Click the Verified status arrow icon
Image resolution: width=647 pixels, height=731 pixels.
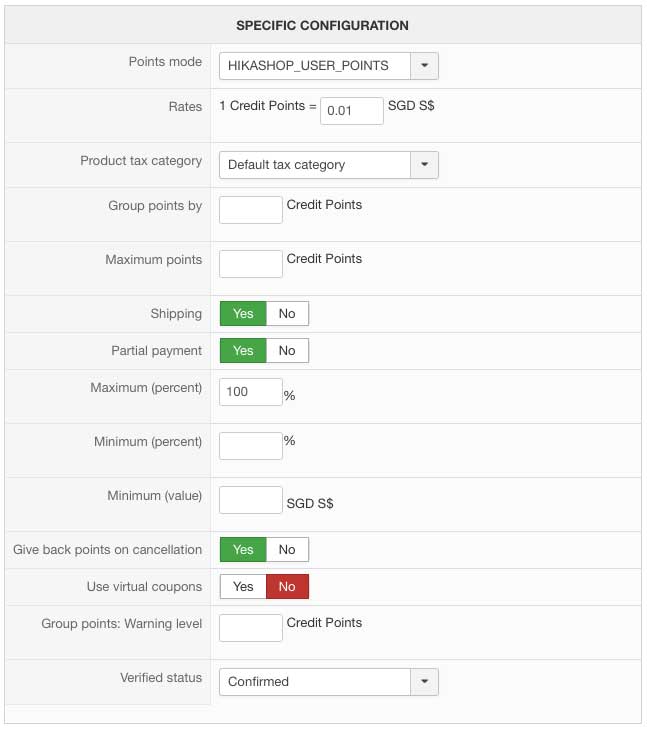[x=425, y=682]
